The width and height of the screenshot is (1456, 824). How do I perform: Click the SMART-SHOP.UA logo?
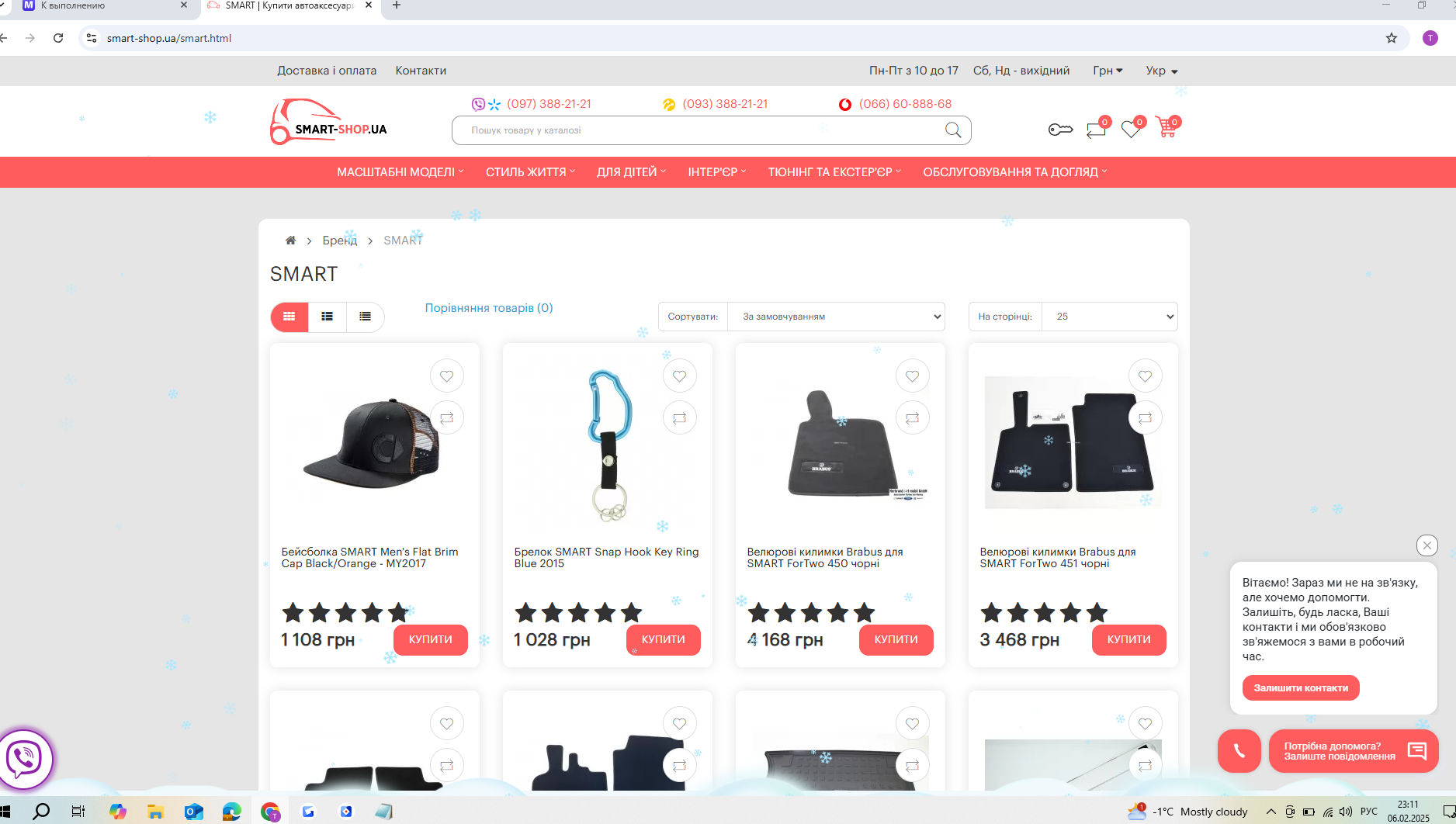click(x=328, y=122)
